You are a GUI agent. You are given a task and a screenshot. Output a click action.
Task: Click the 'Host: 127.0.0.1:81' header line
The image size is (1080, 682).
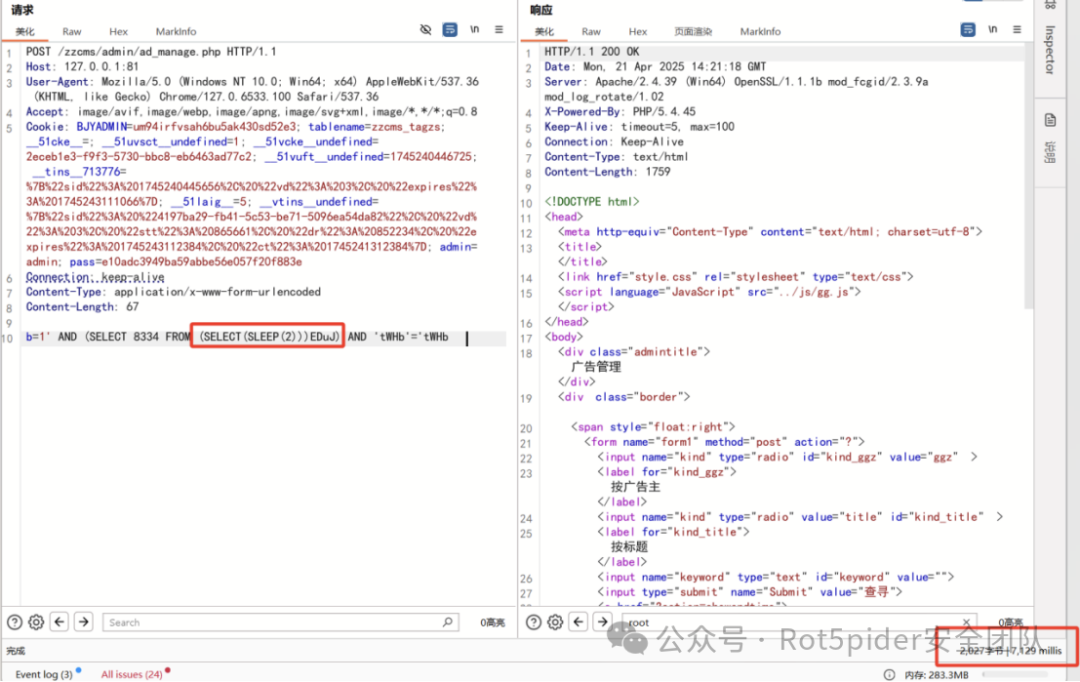[82, 67]
